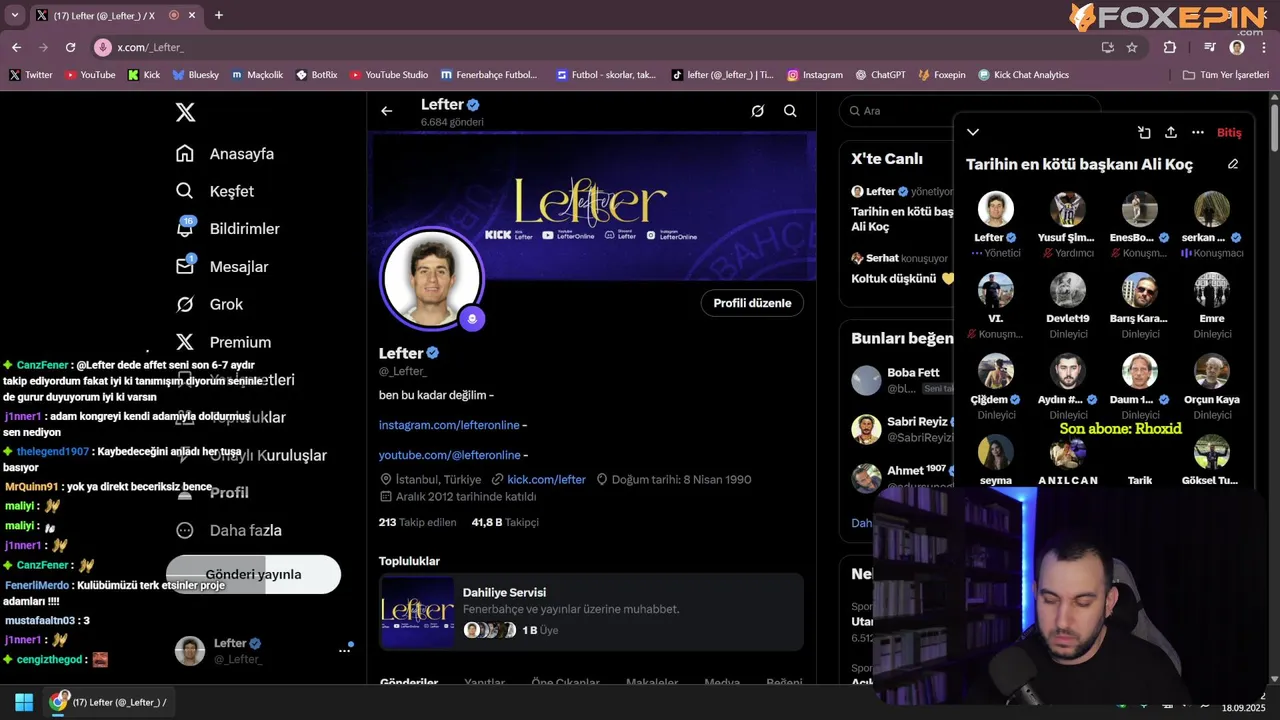Click Grok icon in the profile header
Screen dimensions: 1280x720
[x=758, y=111]
